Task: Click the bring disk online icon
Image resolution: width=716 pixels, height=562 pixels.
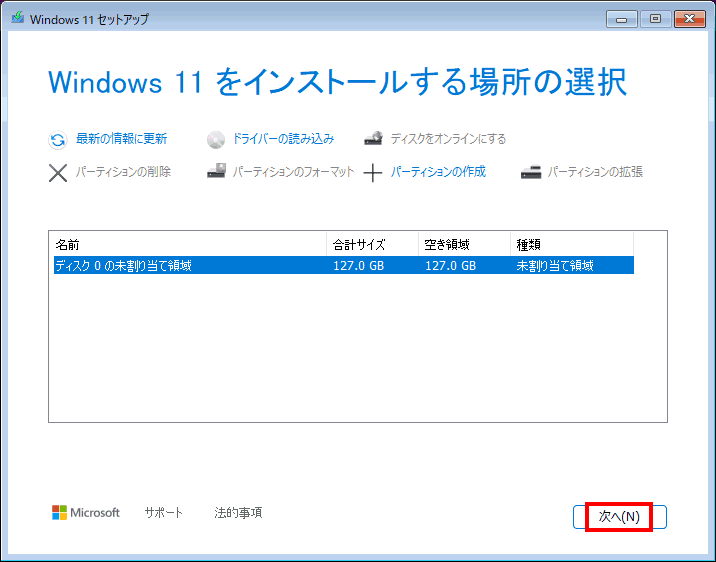Action: 373,138
